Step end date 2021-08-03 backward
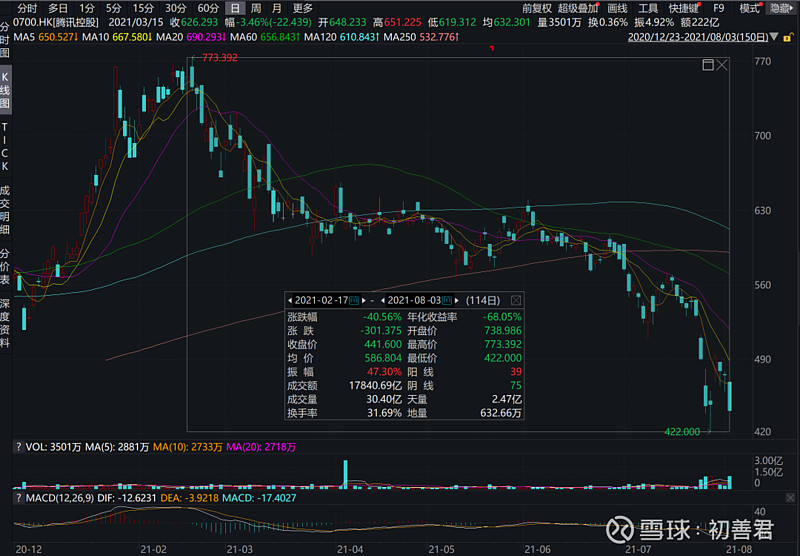Image resolution: width=800 pixels, height=556 pixels. pyautogui.click(x=383, y=300)
